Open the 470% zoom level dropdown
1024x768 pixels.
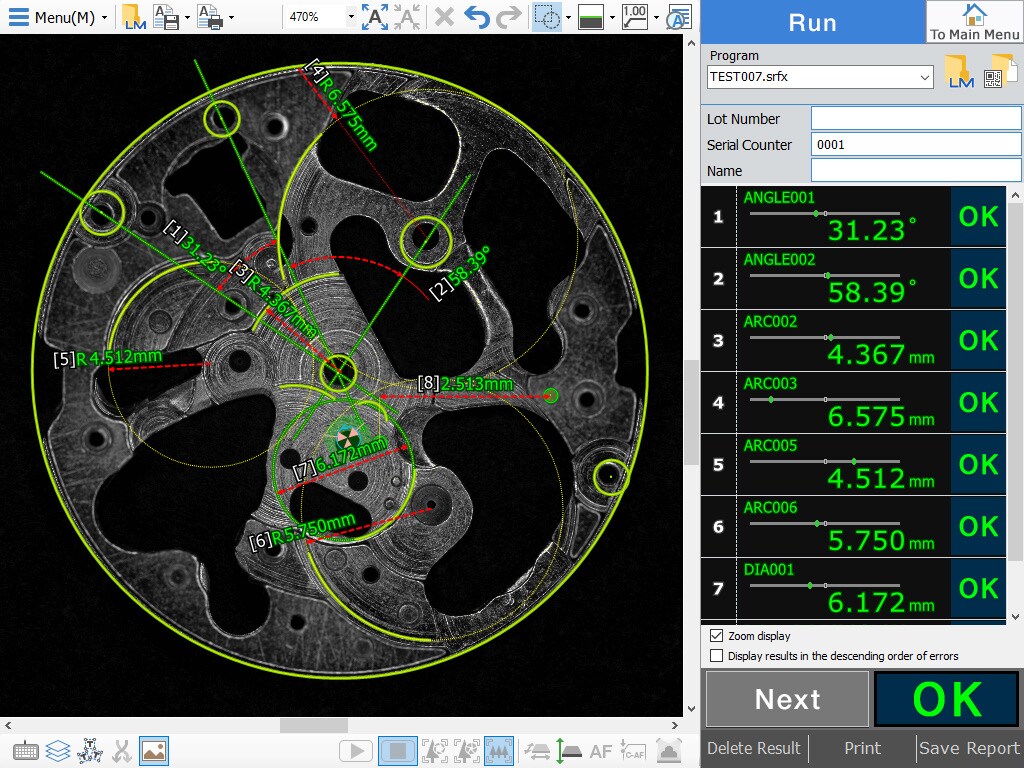(x=350, y=17)
